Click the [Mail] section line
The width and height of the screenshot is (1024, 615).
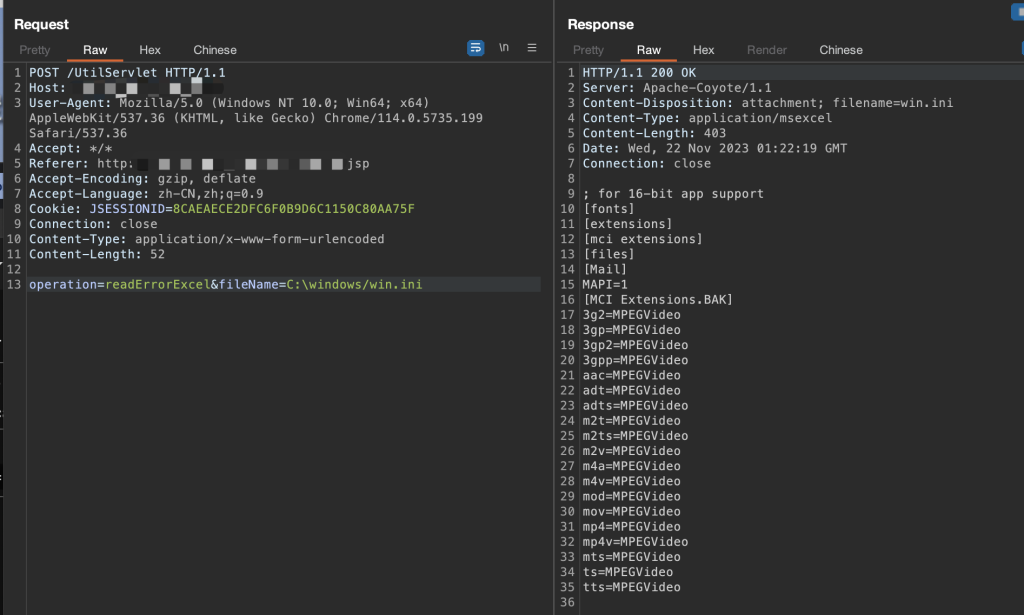point(605,269)
